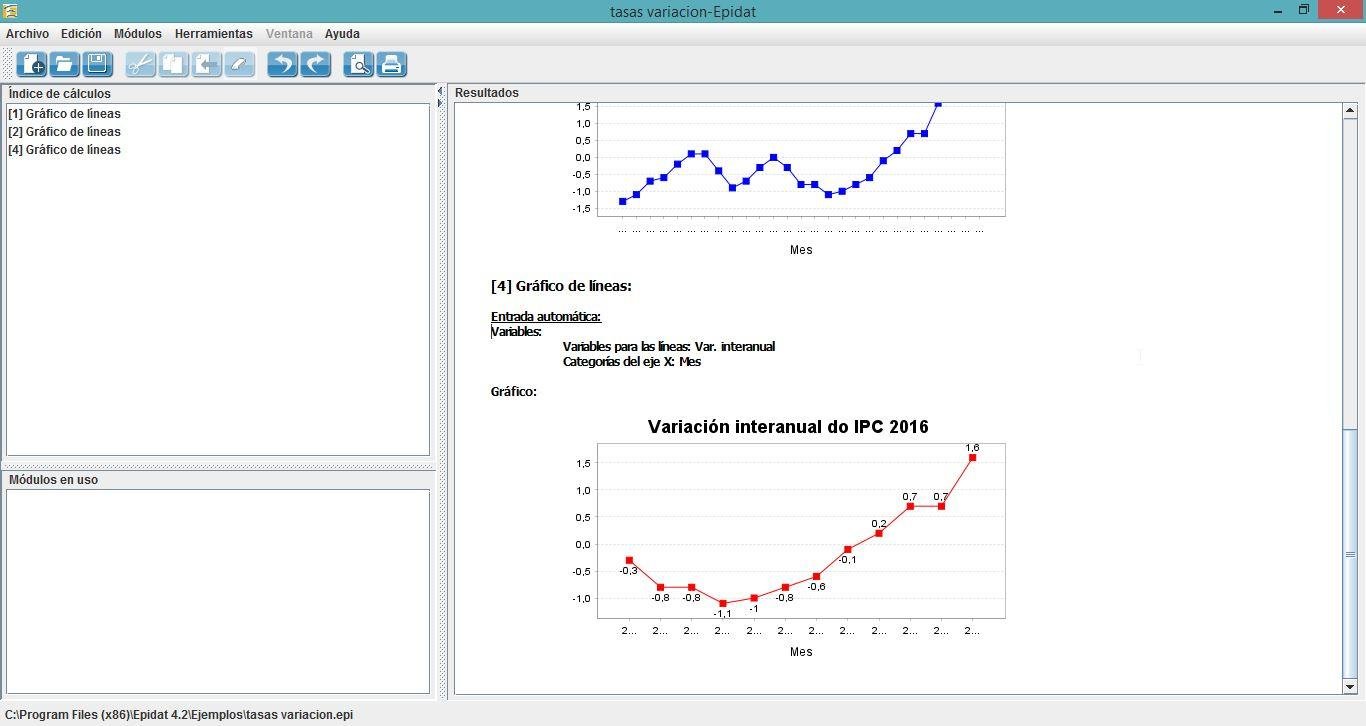Open print preview via the magnifier document icon
Viewport: 1366px width, 726px height.
pyautogui.click(x=358, y=64)
